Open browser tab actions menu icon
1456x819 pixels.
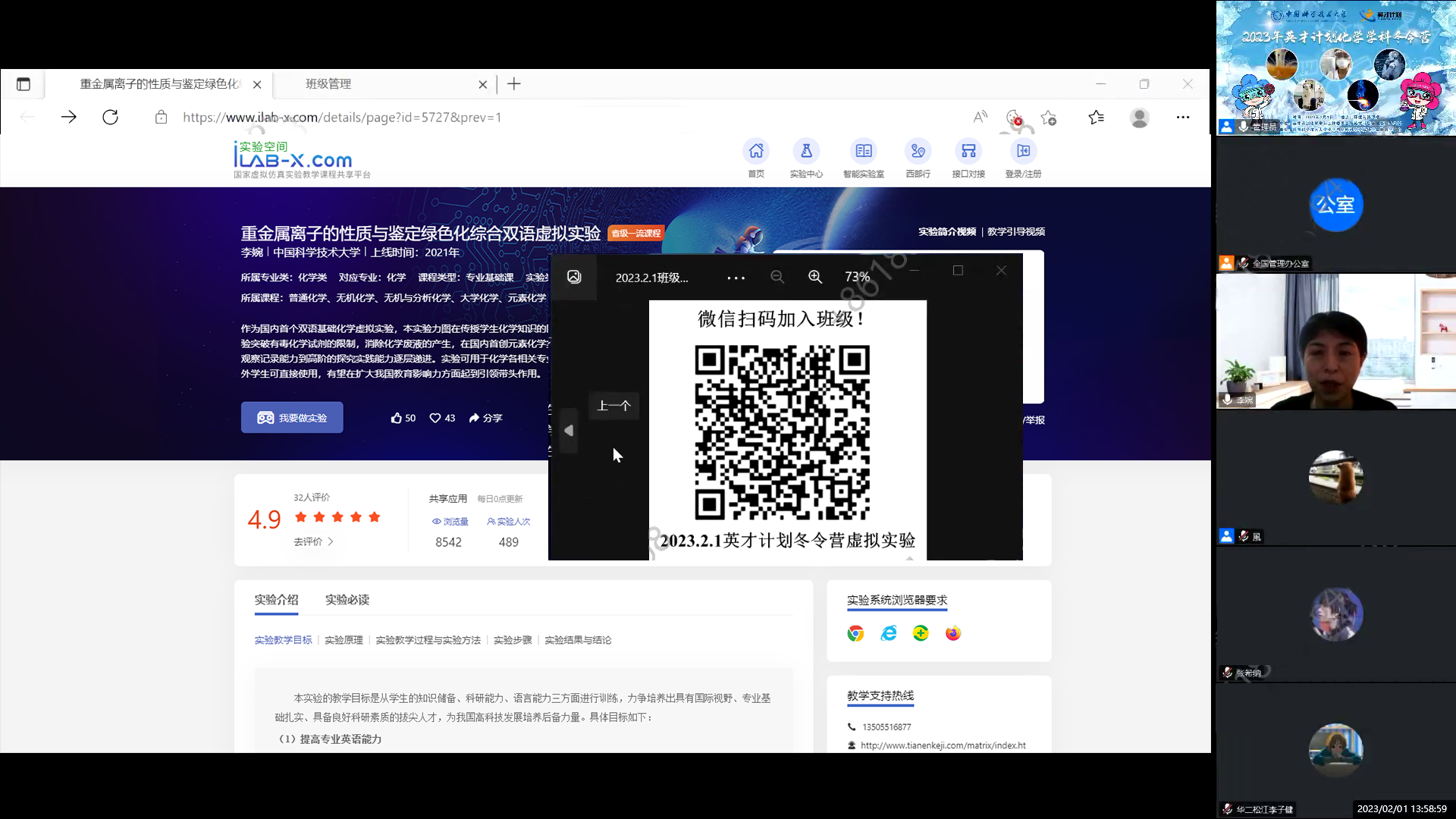(24, 84)
